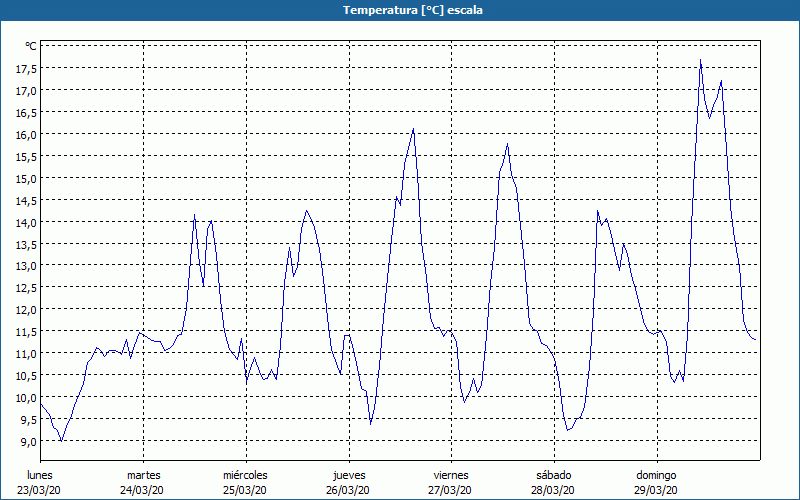Click the °C unit label
The height and width of the screenshot is (500, 800).
click(31, 46)
